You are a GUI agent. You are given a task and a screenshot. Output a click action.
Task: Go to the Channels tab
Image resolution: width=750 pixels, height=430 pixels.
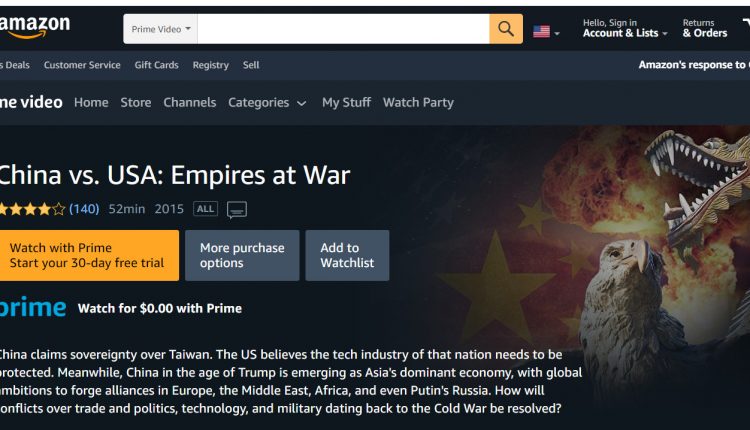point(190,102)
